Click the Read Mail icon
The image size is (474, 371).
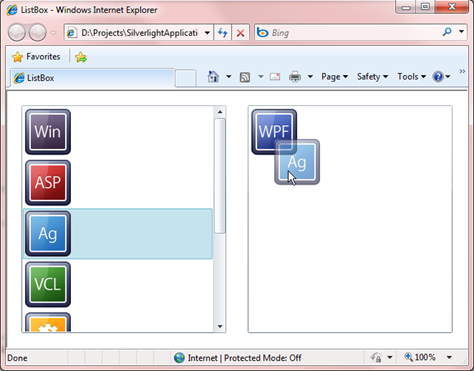(x=275, y=77)
